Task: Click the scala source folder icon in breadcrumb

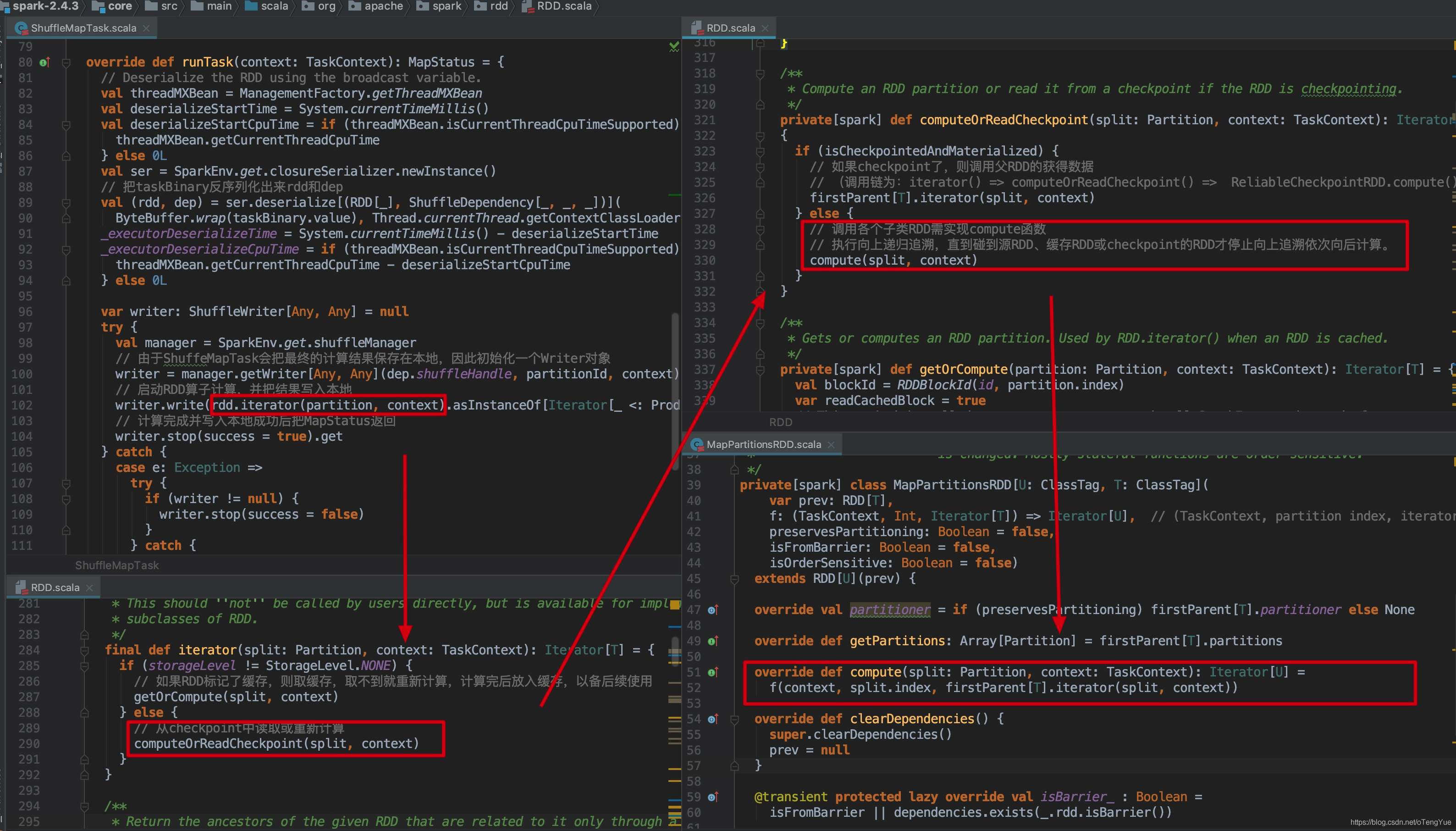Action: coord(251,6)
